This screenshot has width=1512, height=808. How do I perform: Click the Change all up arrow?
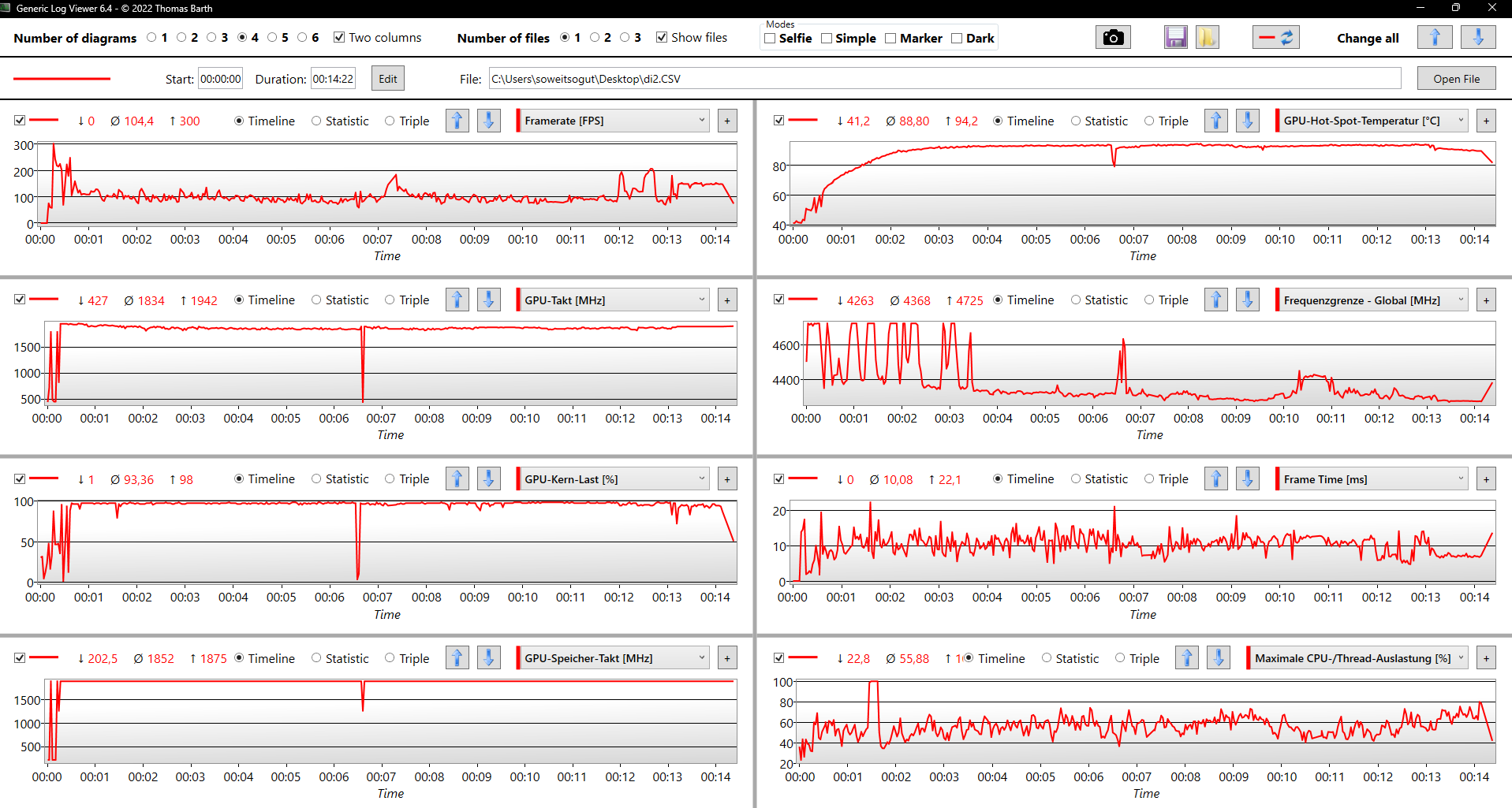click(1435, 37)
